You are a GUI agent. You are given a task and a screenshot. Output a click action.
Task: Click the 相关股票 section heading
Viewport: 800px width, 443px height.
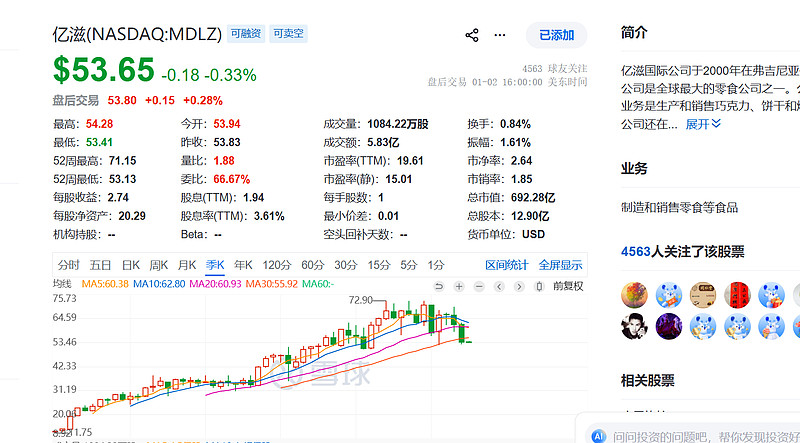coord(647,380)
